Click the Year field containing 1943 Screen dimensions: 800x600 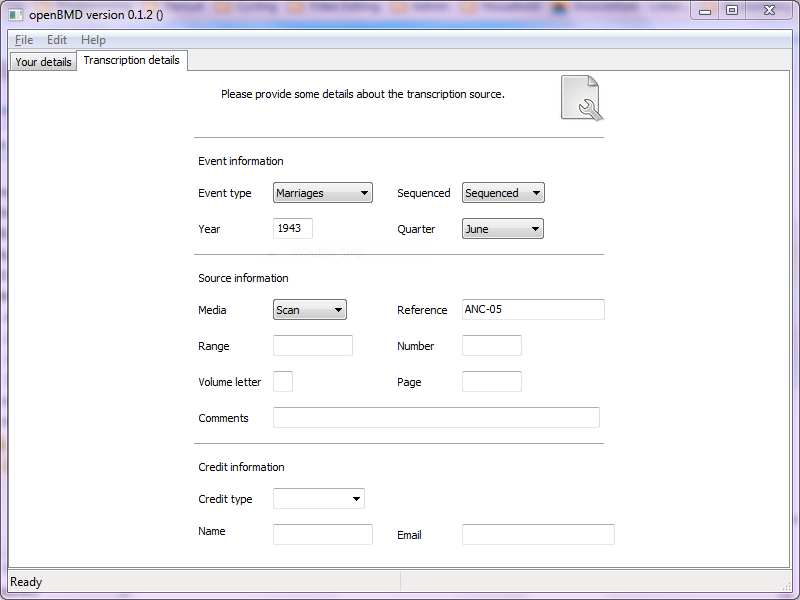pos(293,228)
